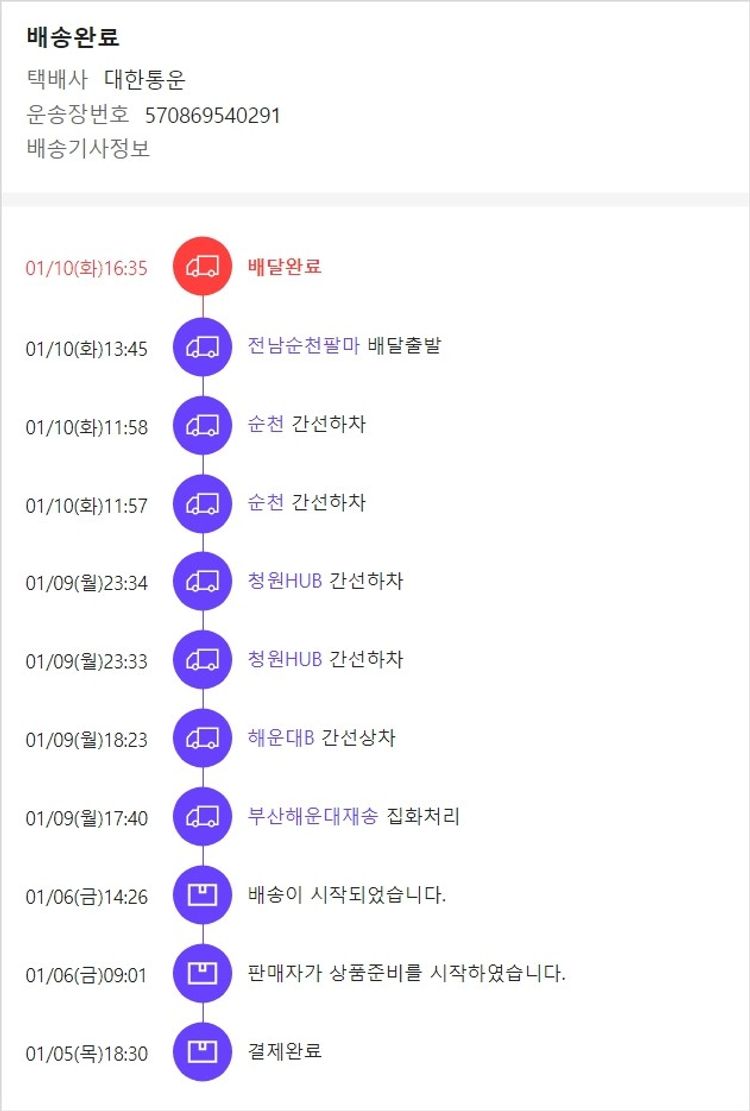The width and height of the screenshot is (750, 1111).
Task: Open the 청원HUB link at 23:33
Action: (285, 660)
